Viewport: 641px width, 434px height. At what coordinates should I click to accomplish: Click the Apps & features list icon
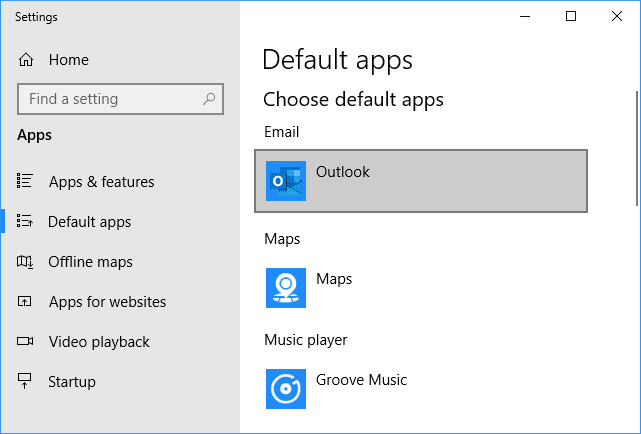[x=25, y=181]
